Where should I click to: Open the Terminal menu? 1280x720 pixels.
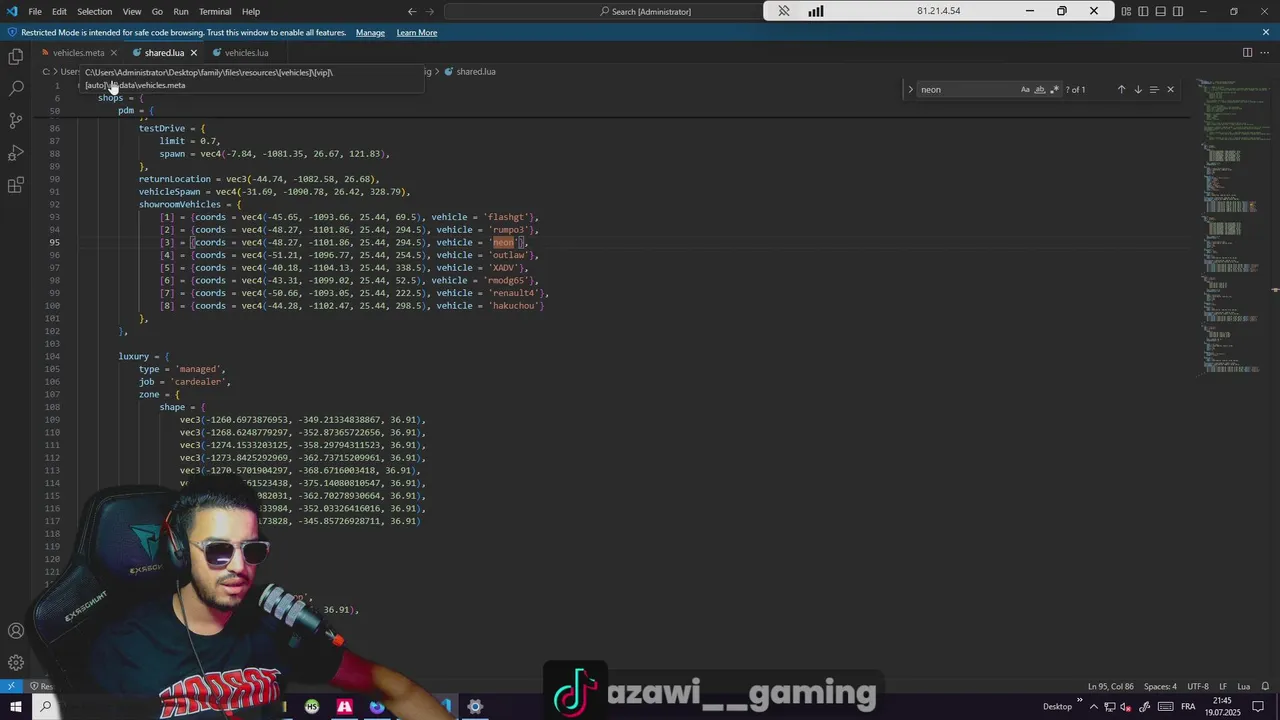[215, 11]
